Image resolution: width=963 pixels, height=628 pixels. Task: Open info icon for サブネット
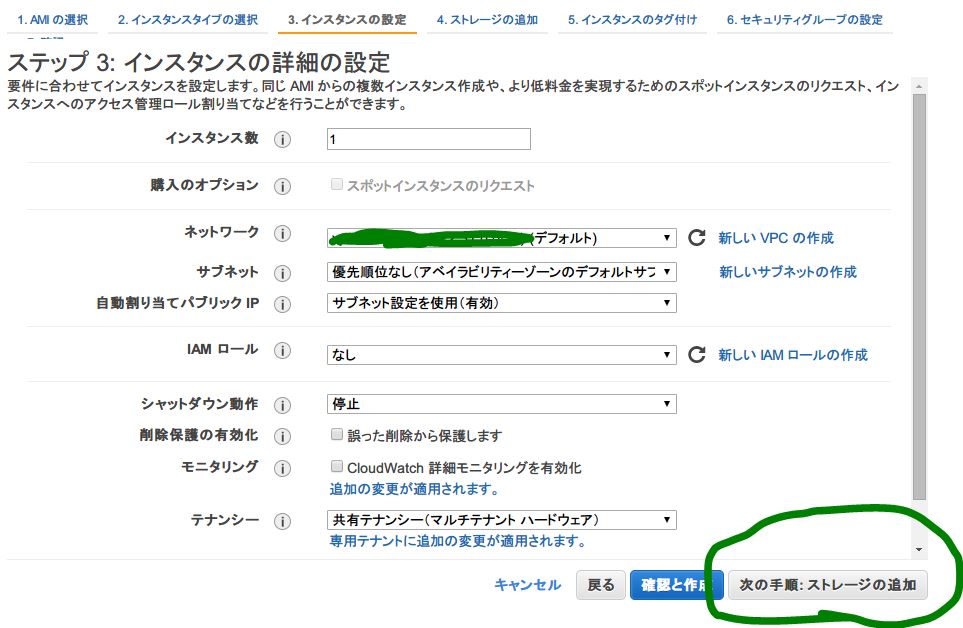pos(282,273)
